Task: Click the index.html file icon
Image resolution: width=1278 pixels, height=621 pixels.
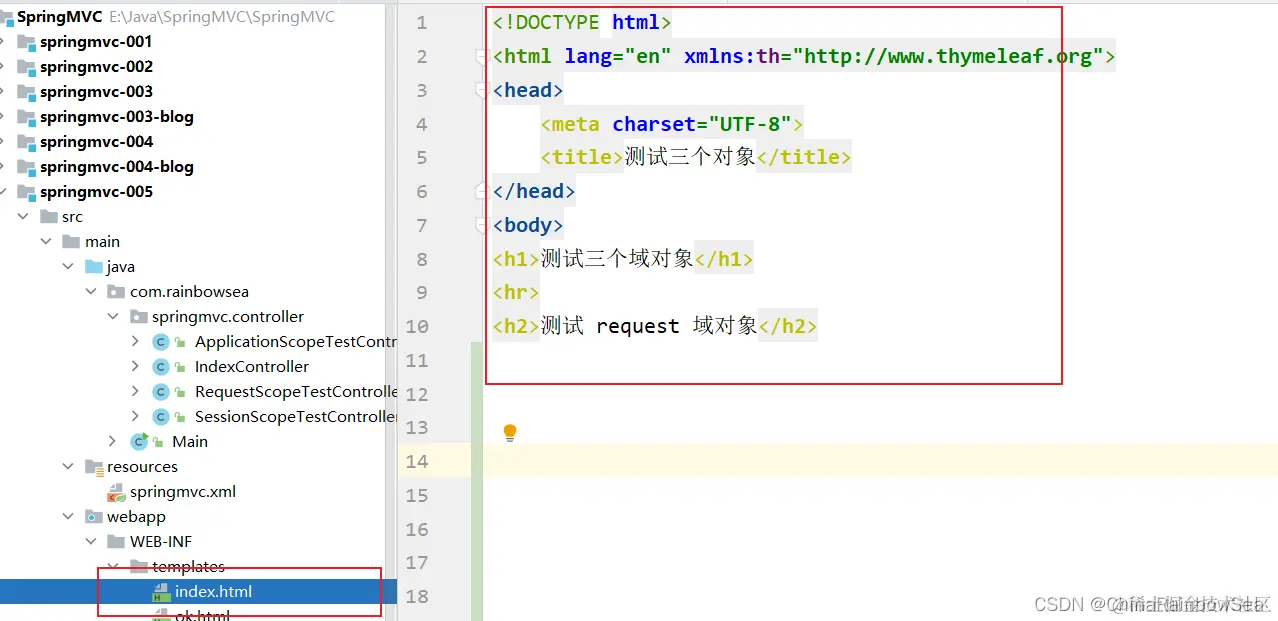Action: click(161, 592)
